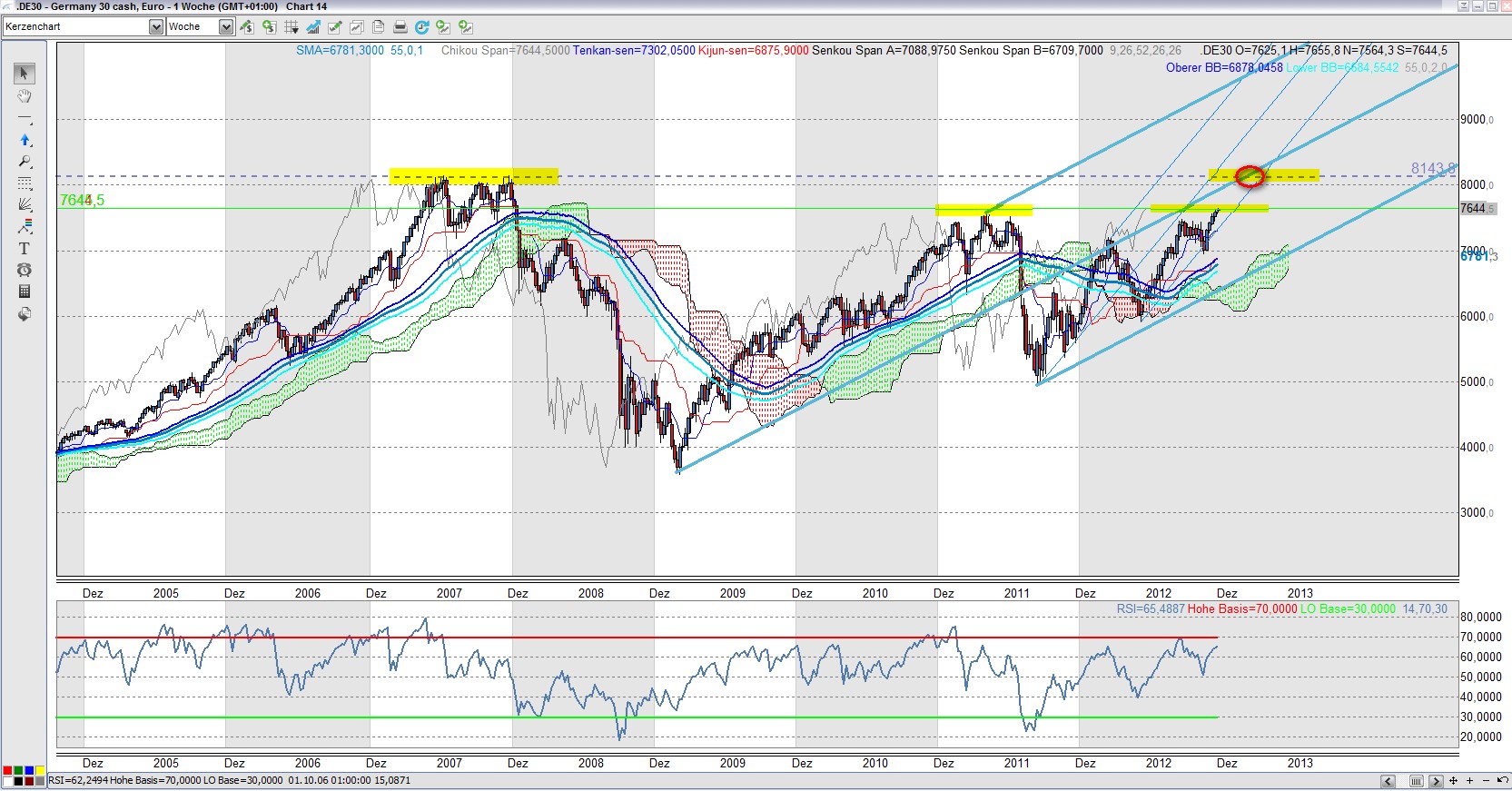Select the arrow pointer tool
The height and width of the screenshot is (791, 1512).
point(25,74)
